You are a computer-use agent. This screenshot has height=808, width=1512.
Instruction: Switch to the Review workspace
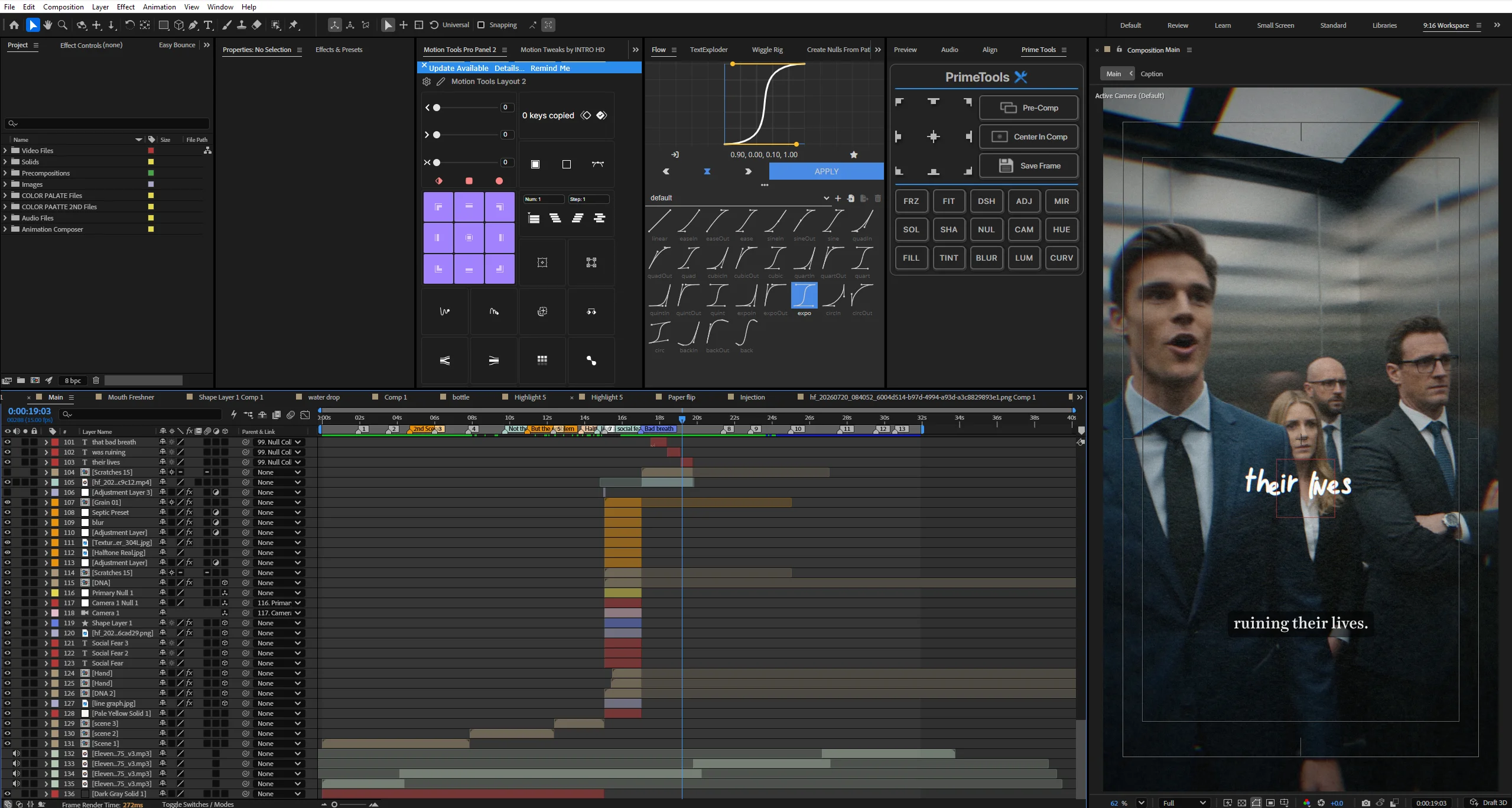point(1178,25)
